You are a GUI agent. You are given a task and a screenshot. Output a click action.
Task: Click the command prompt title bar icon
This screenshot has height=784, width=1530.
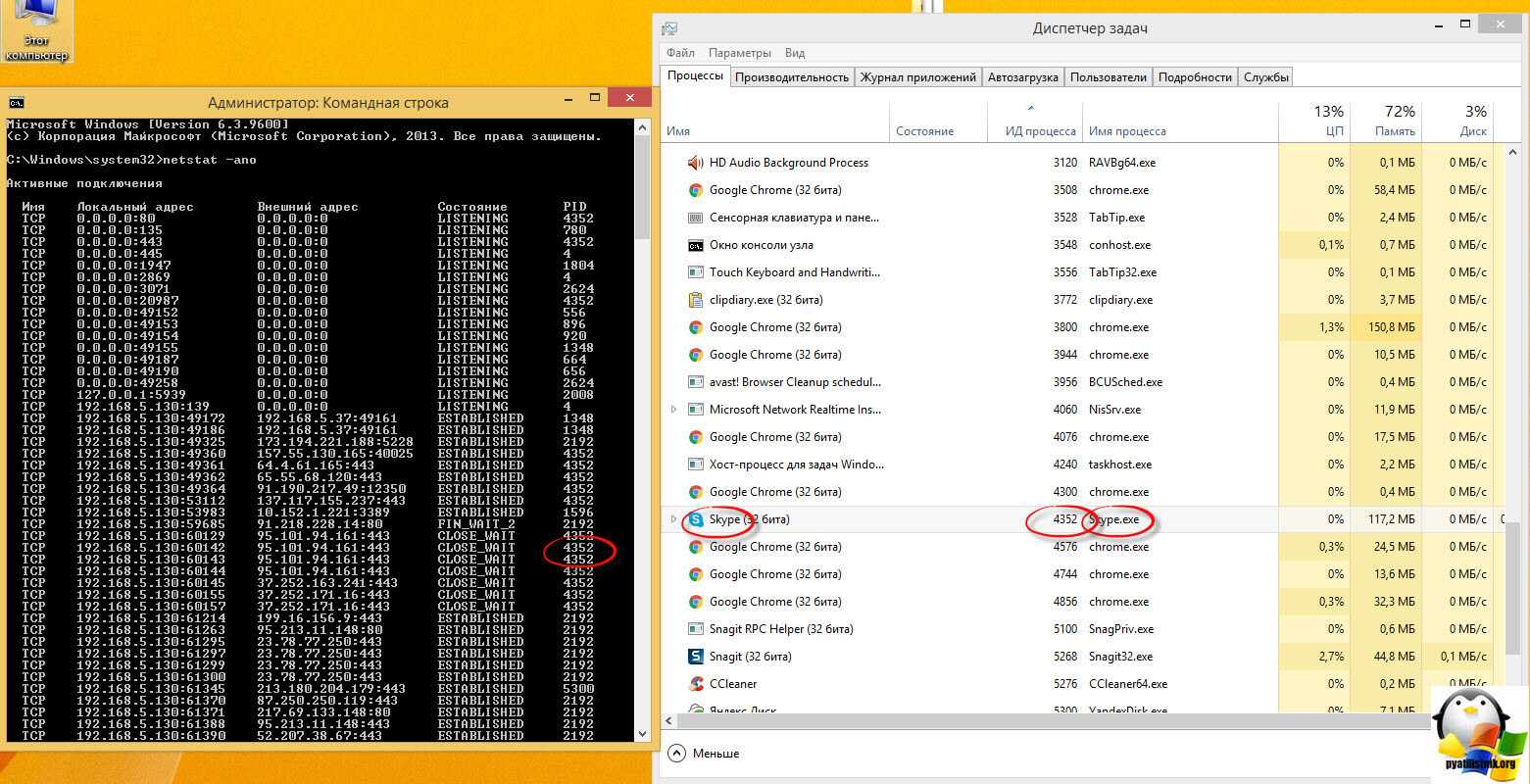(17, 102)
